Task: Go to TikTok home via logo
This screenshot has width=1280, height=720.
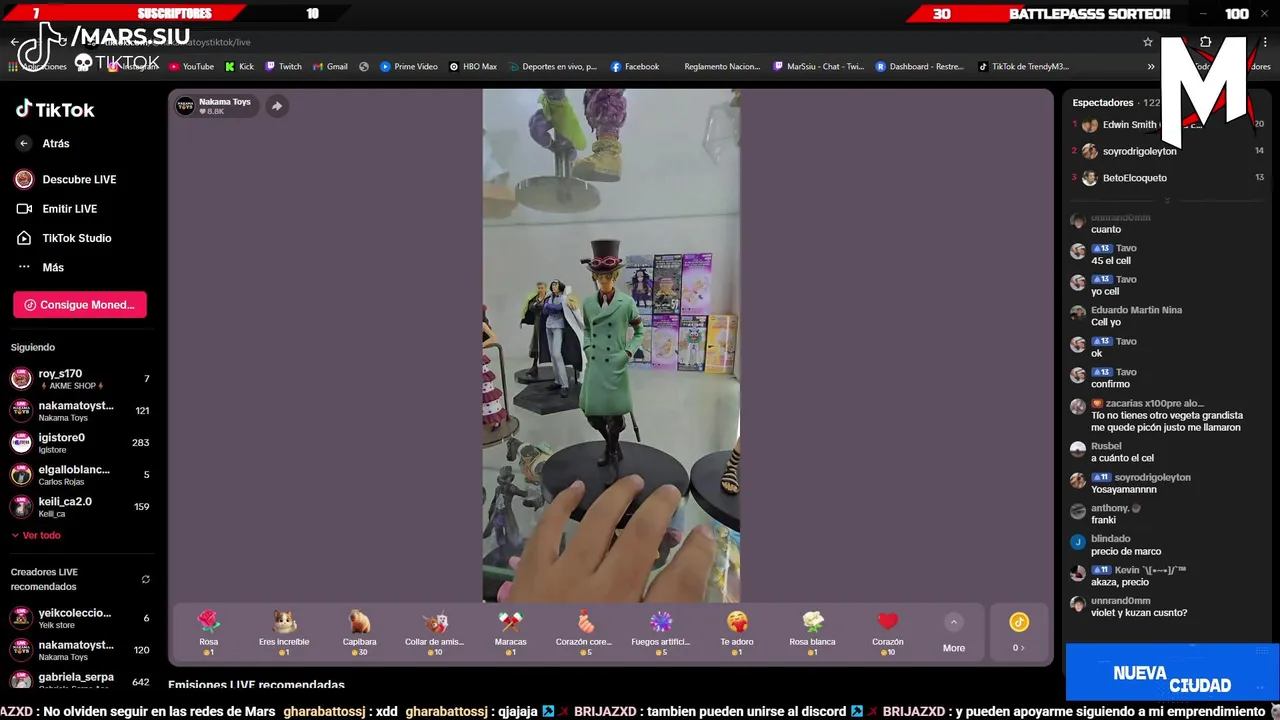Action: point(55,110)
